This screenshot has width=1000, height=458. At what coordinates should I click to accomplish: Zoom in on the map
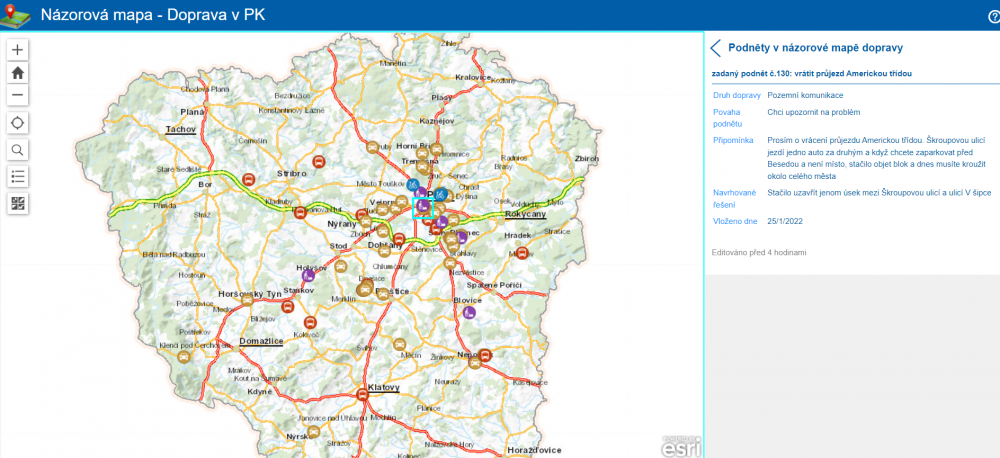(18, 49)
